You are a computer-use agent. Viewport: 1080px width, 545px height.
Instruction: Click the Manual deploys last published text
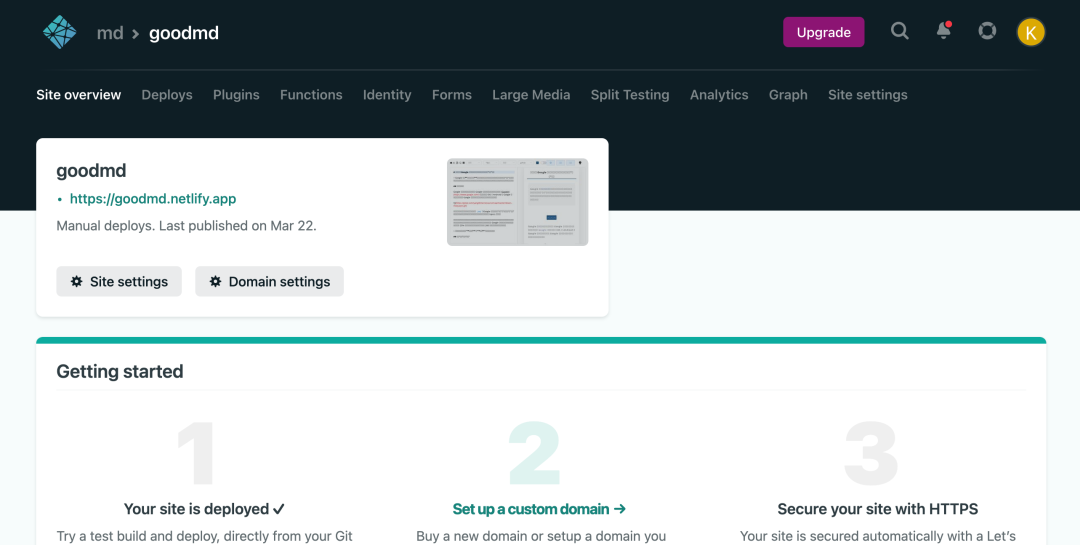tap(187, 226)
